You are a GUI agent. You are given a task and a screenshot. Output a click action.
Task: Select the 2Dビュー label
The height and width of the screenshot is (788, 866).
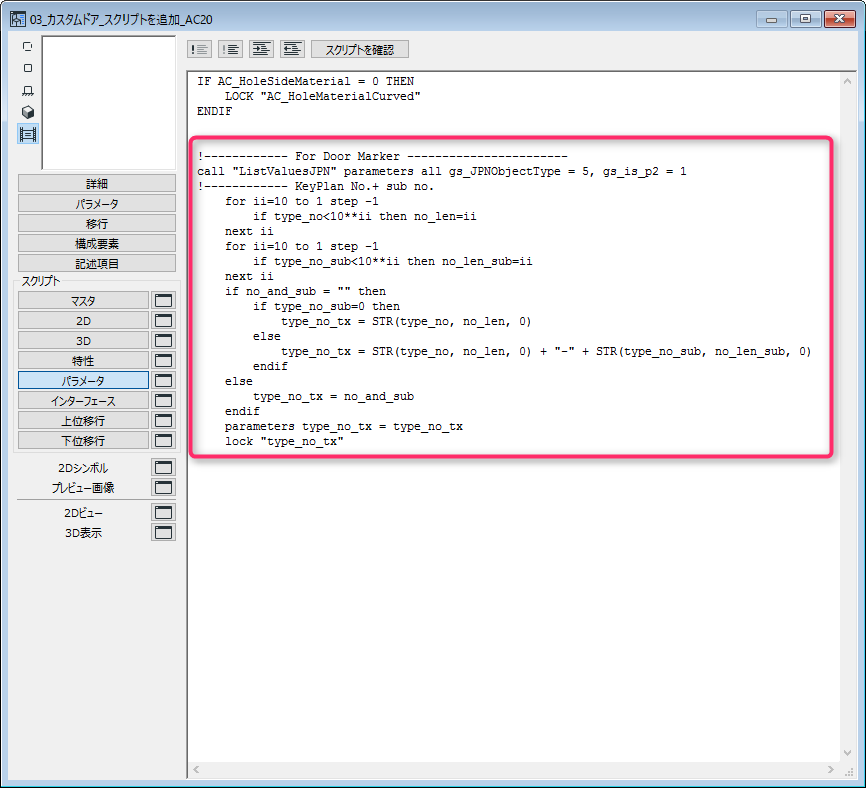(x=83, y=513)
